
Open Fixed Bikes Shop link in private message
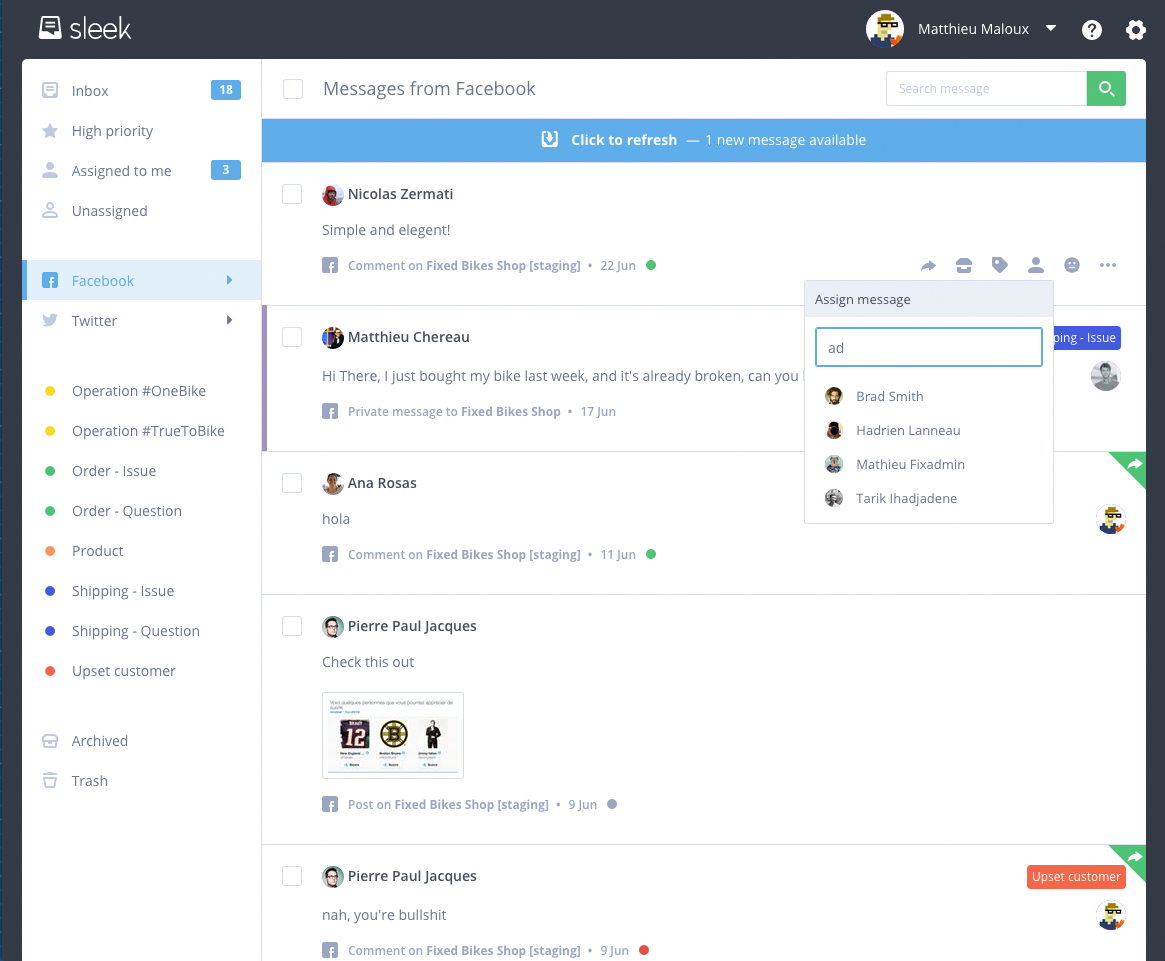510,412
